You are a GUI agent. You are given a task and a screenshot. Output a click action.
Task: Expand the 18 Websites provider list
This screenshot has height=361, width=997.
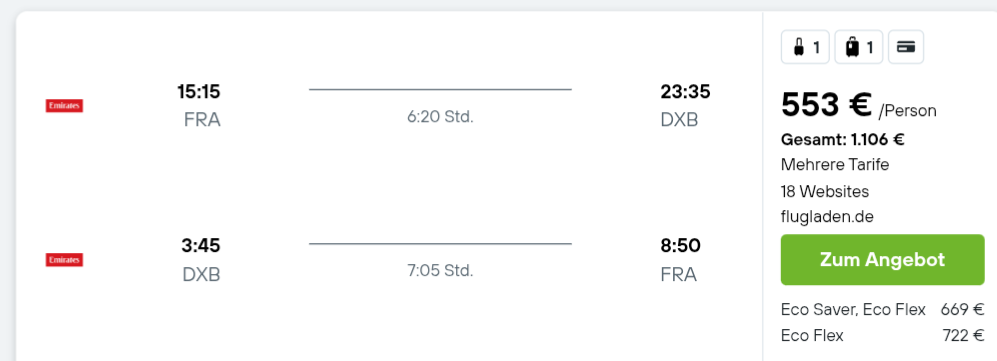(825, 191)
